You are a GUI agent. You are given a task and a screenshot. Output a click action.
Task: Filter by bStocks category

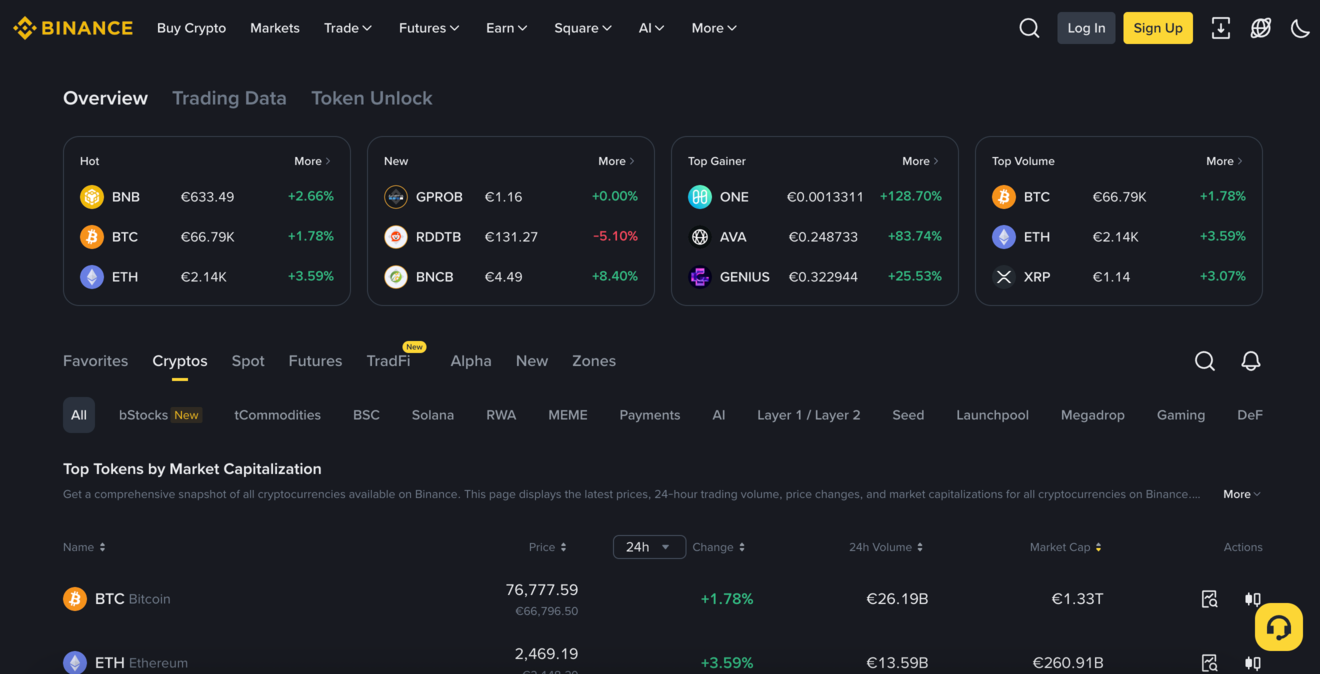160,415
